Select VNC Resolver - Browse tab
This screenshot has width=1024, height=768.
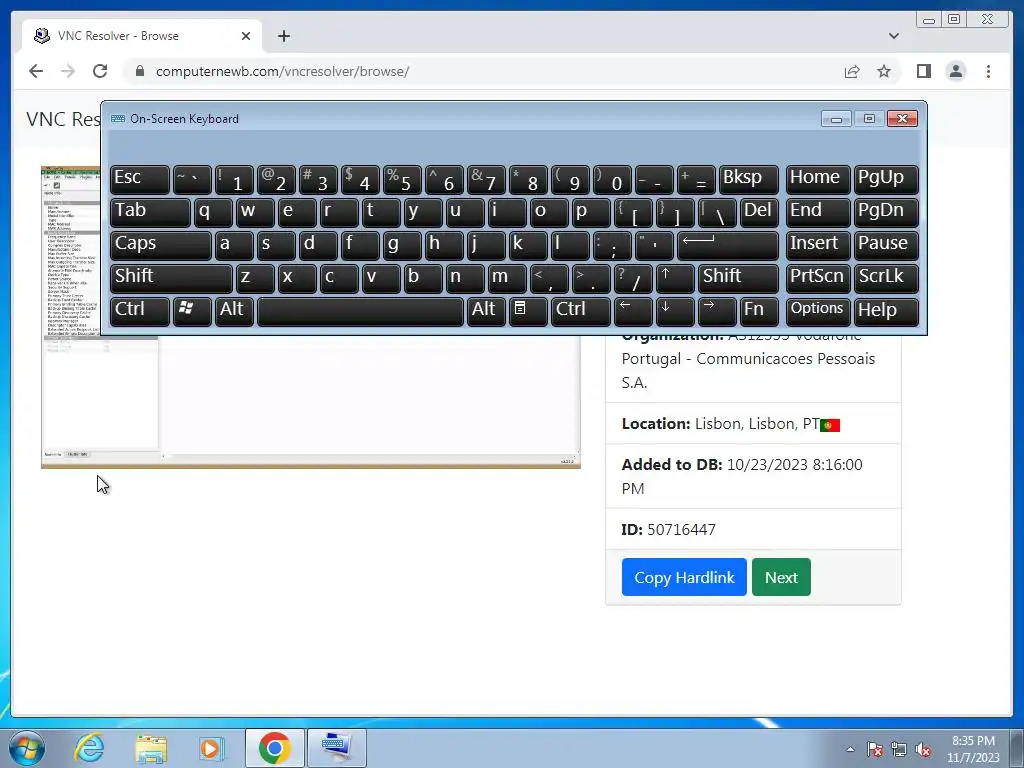pyautogui.click(x=142, y=36)
